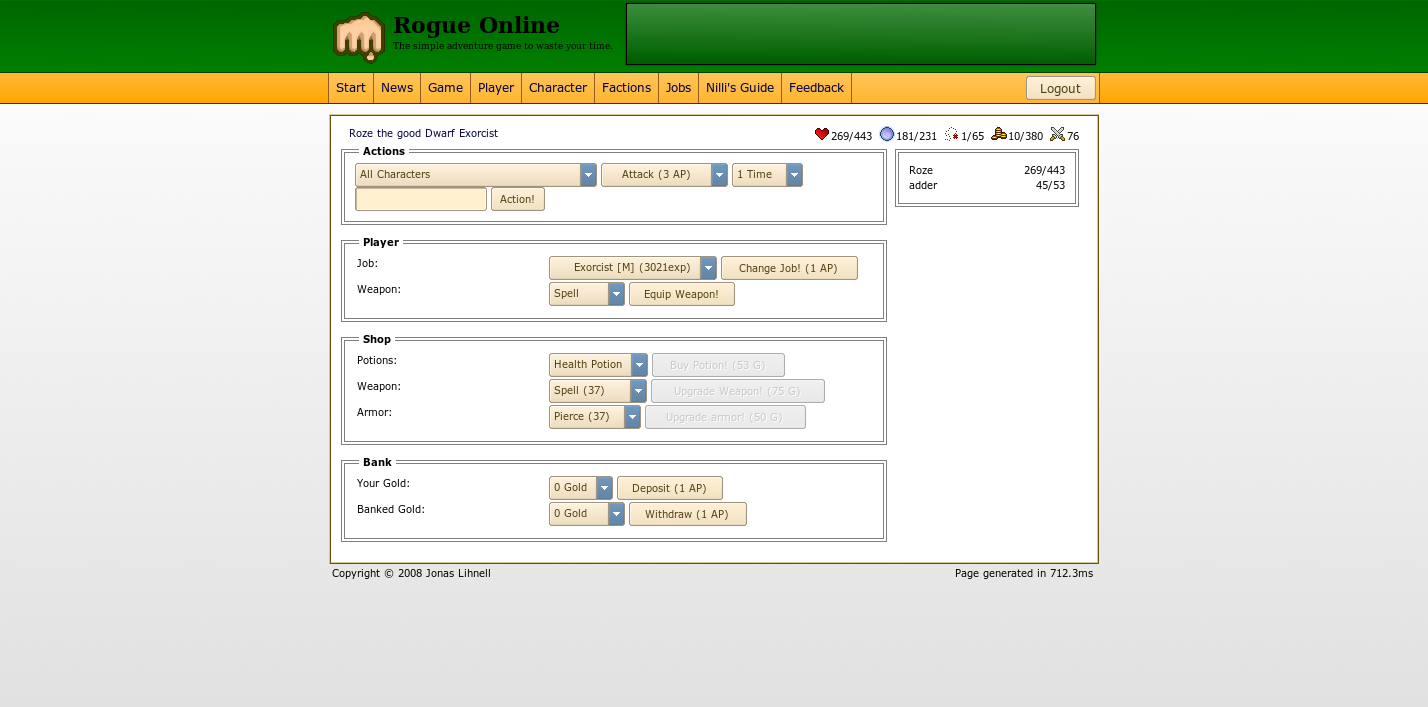This screenshot has height=707, width=1428.
Task: Open the 1 Time repeat dropdown
Action: (x=767, y=175)
